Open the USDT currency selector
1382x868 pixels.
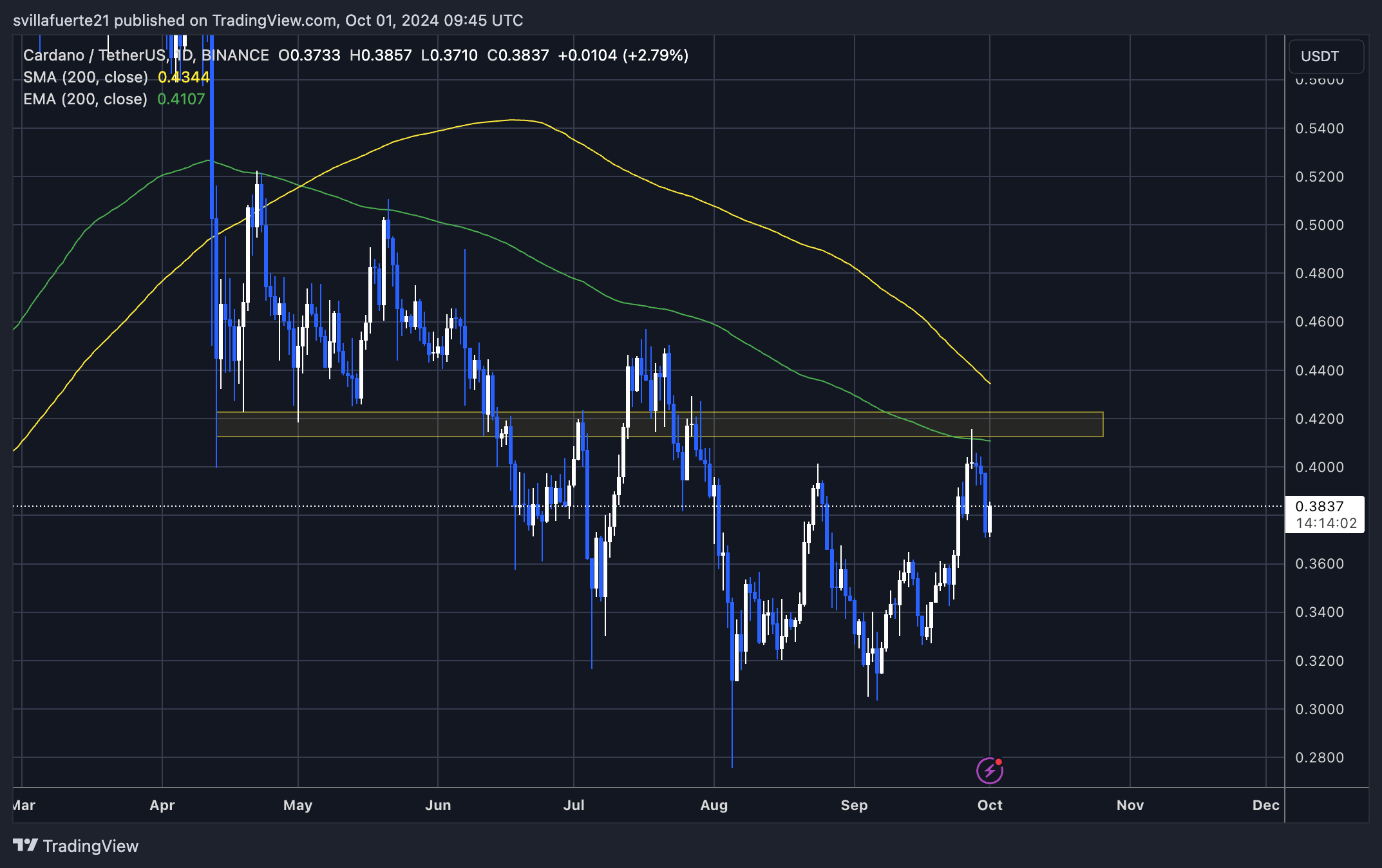point(1325,56)
